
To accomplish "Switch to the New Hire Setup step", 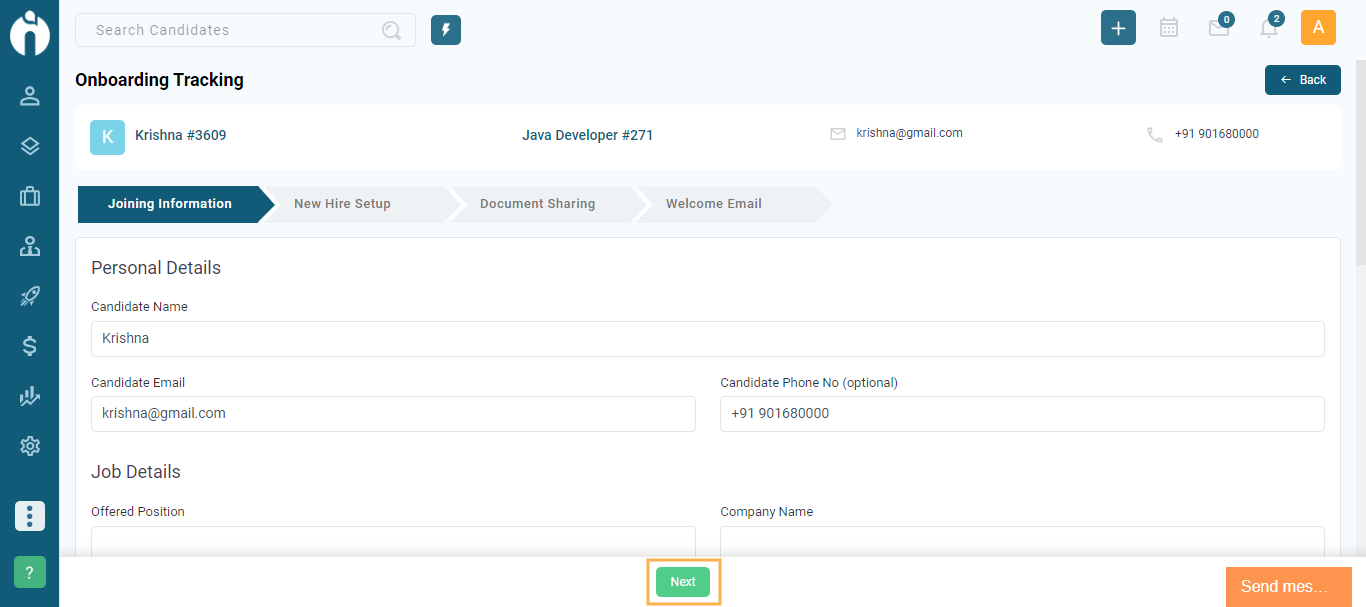I will click(x=342, y=203).
